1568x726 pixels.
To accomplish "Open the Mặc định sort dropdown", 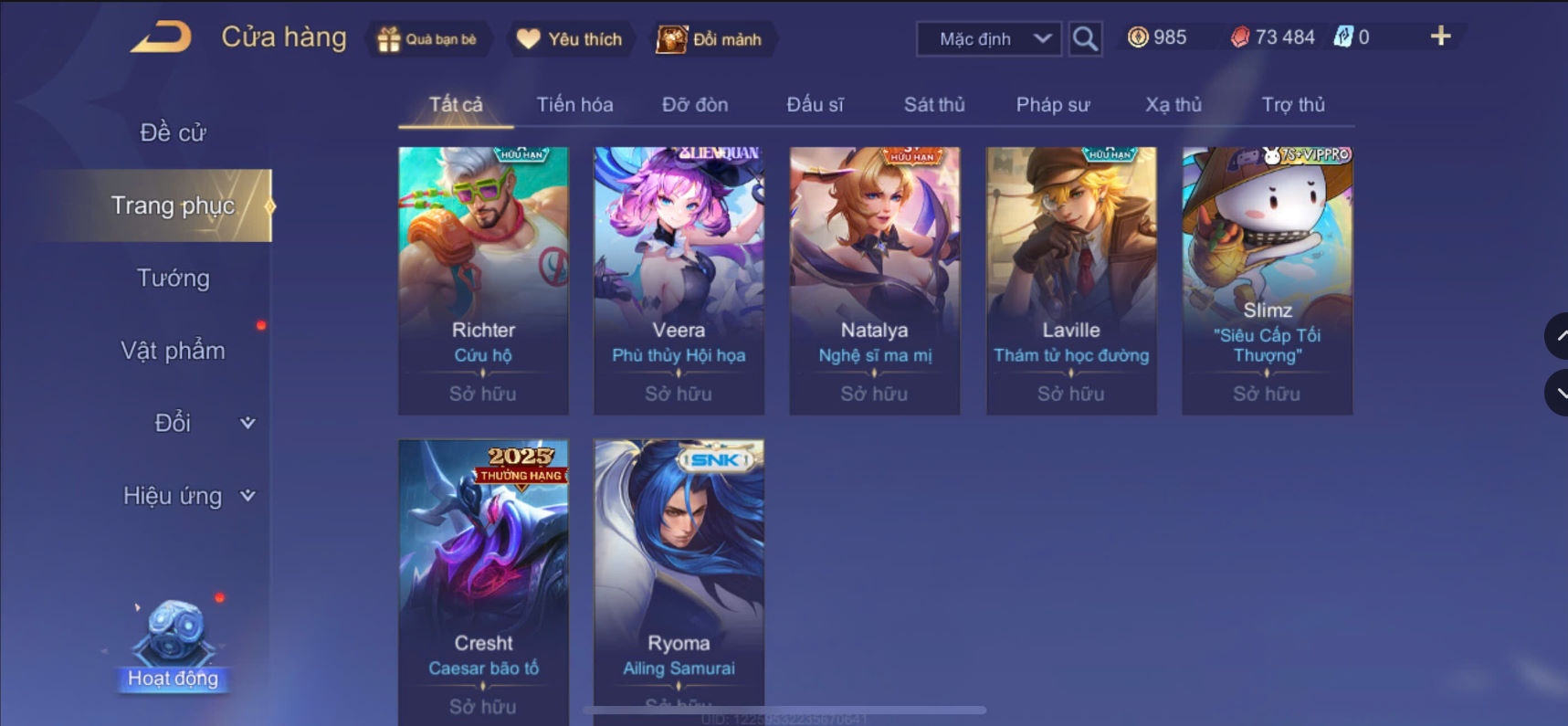I will coord(989,38).
